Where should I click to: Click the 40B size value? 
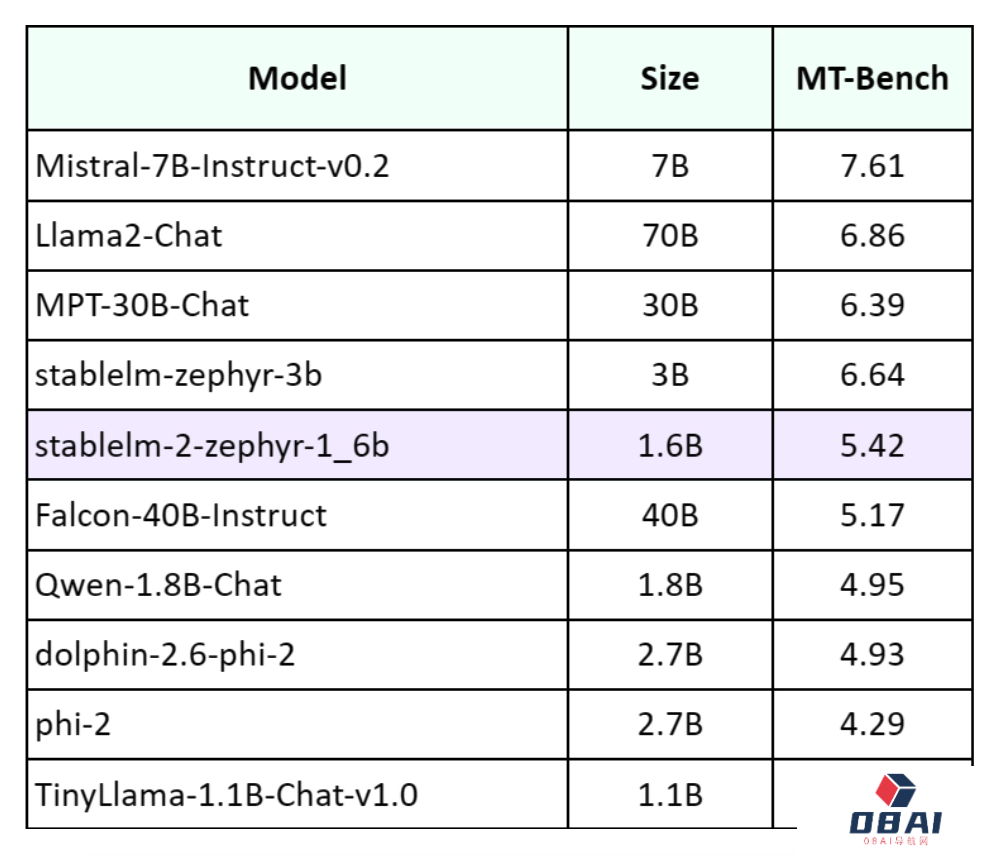tap(669, 515)
